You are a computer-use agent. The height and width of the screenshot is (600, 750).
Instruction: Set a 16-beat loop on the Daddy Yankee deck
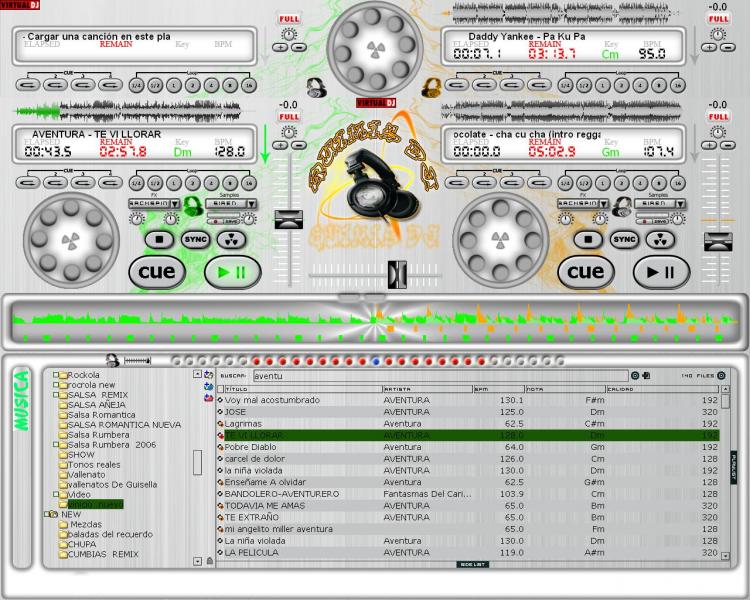(x=678, y=85)
